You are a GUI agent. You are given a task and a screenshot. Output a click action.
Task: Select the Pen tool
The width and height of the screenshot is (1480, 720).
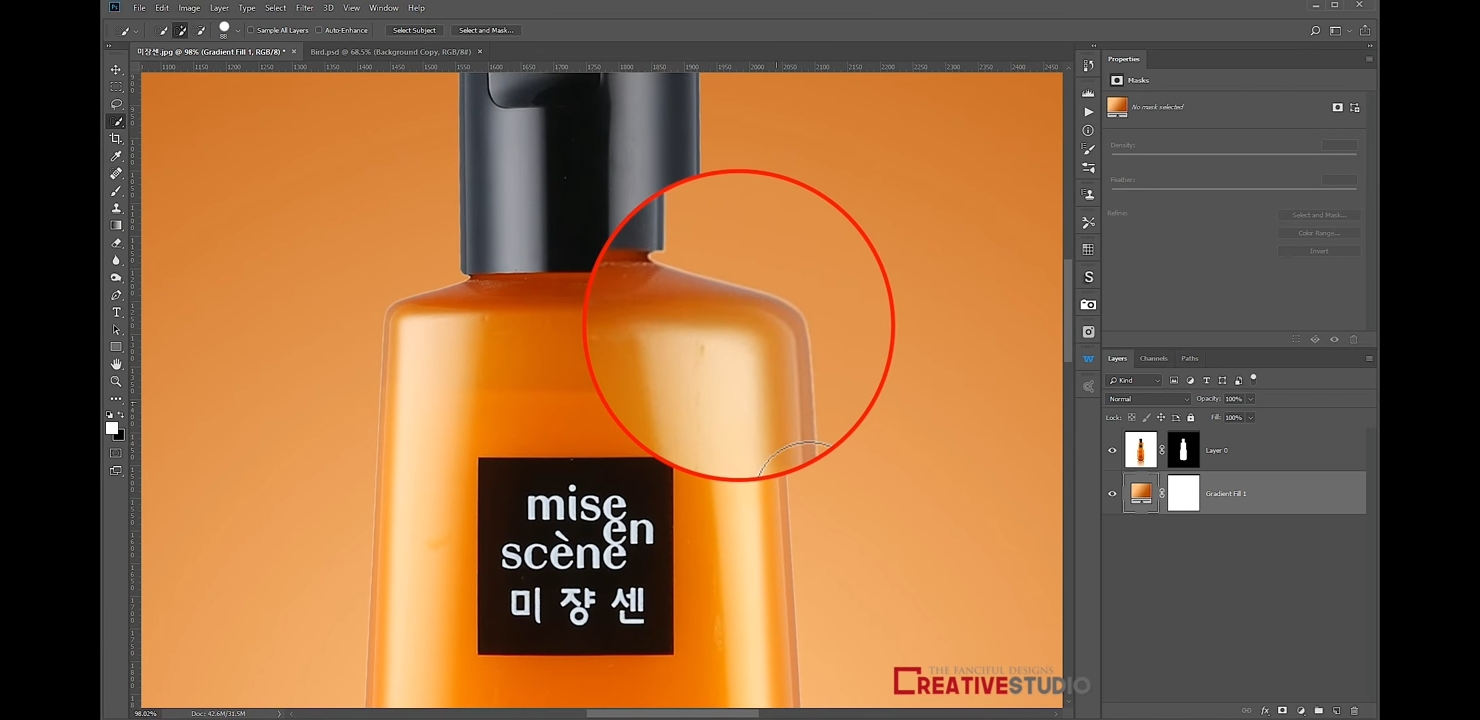click(116, 295)
